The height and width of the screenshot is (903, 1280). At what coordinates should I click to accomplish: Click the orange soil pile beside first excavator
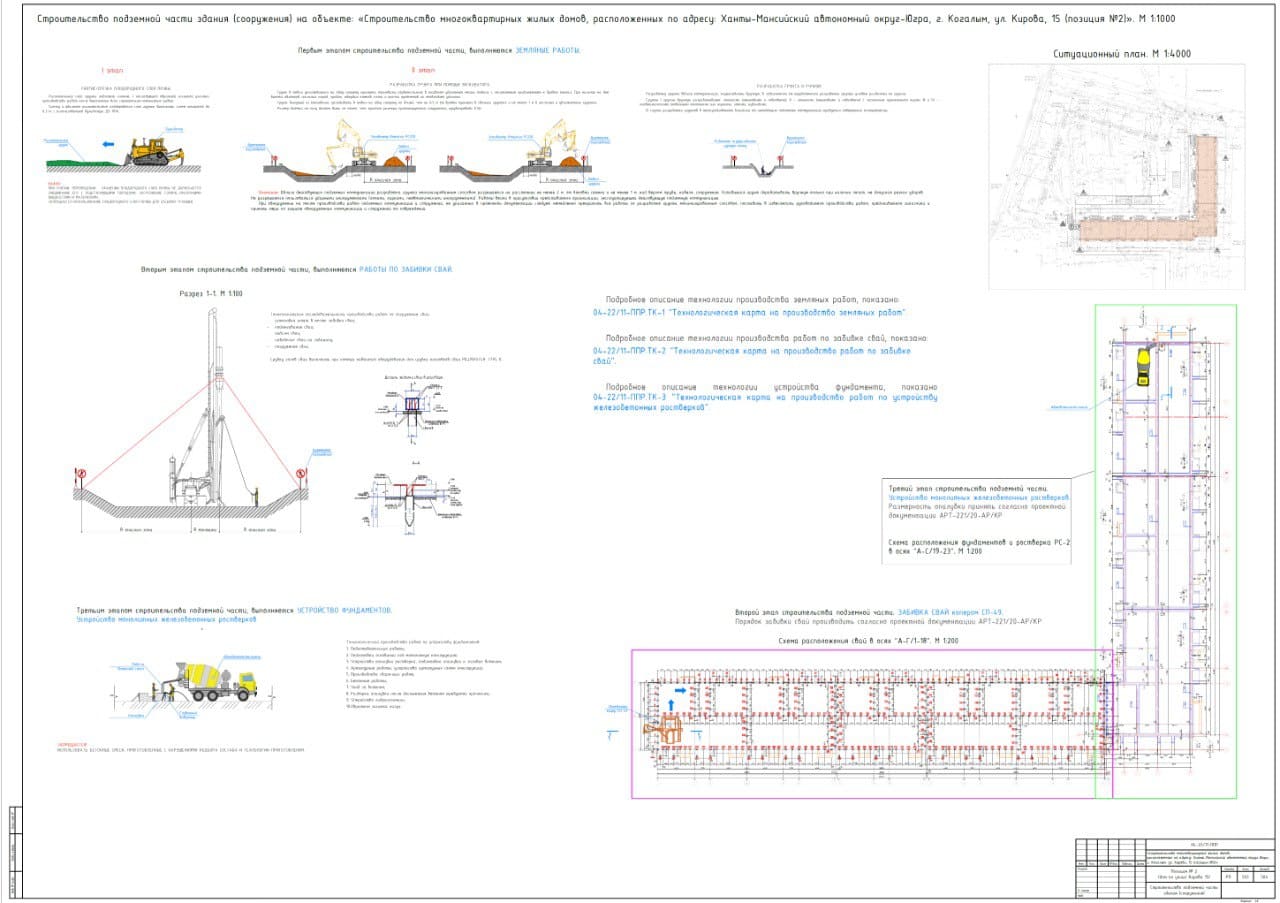click(395, 160)
